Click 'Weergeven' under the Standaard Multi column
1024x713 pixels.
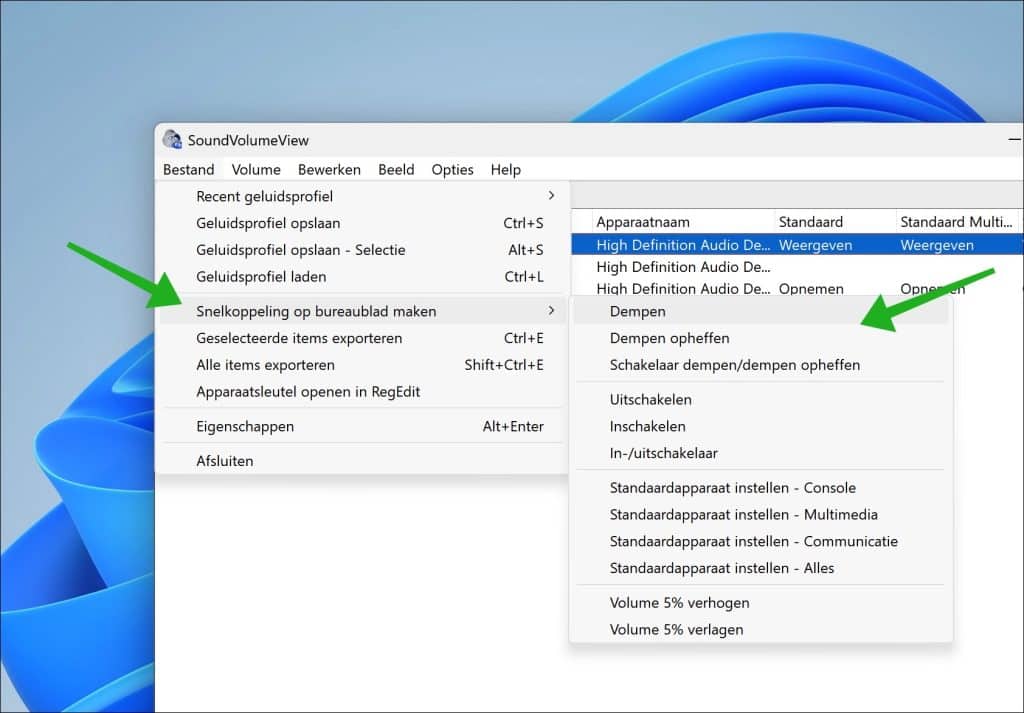(936, 246)
